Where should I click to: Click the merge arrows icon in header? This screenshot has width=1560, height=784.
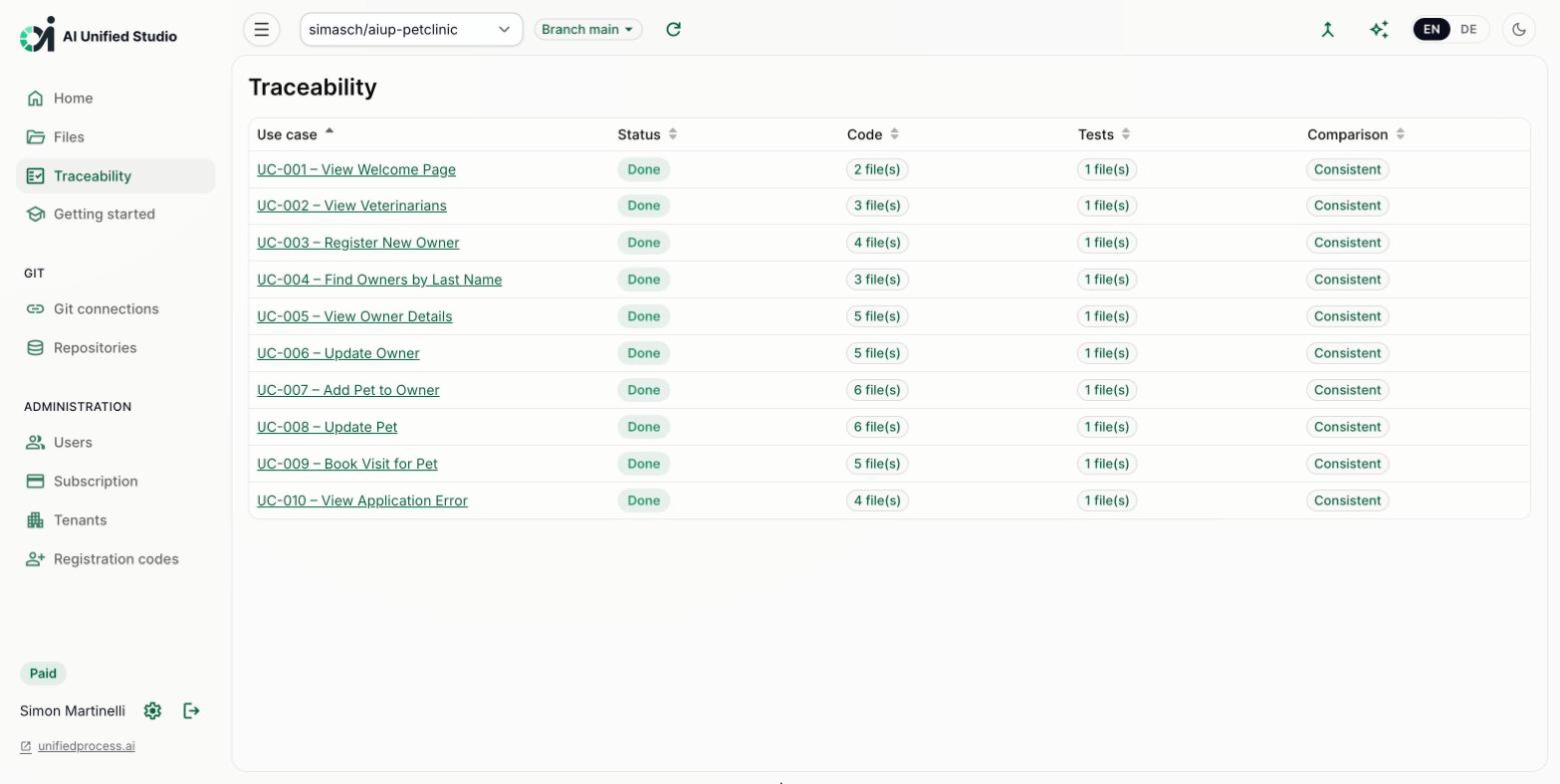(1327, 30)
